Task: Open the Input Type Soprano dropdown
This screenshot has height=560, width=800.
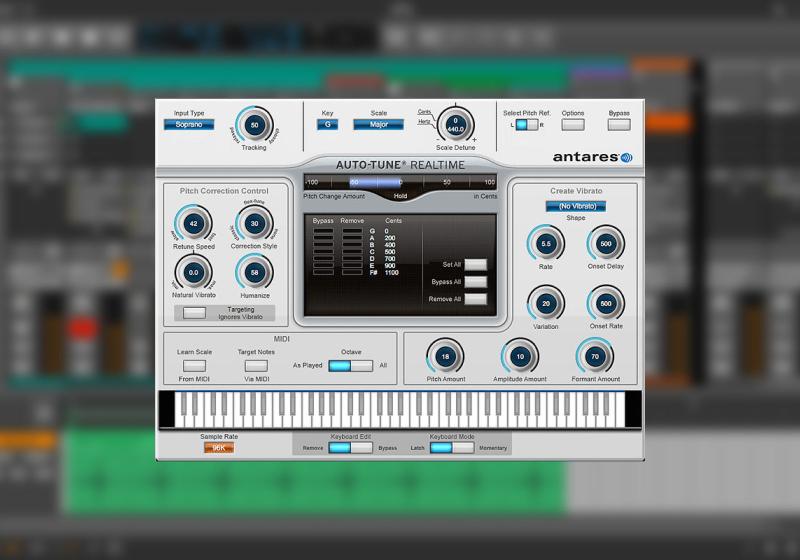Action: tap(189, 125)
